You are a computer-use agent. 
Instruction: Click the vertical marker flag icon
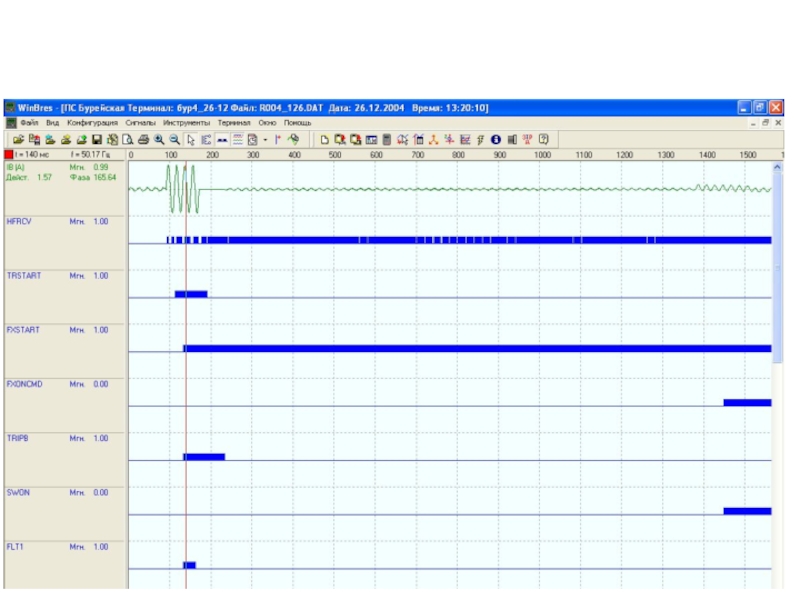278,140
